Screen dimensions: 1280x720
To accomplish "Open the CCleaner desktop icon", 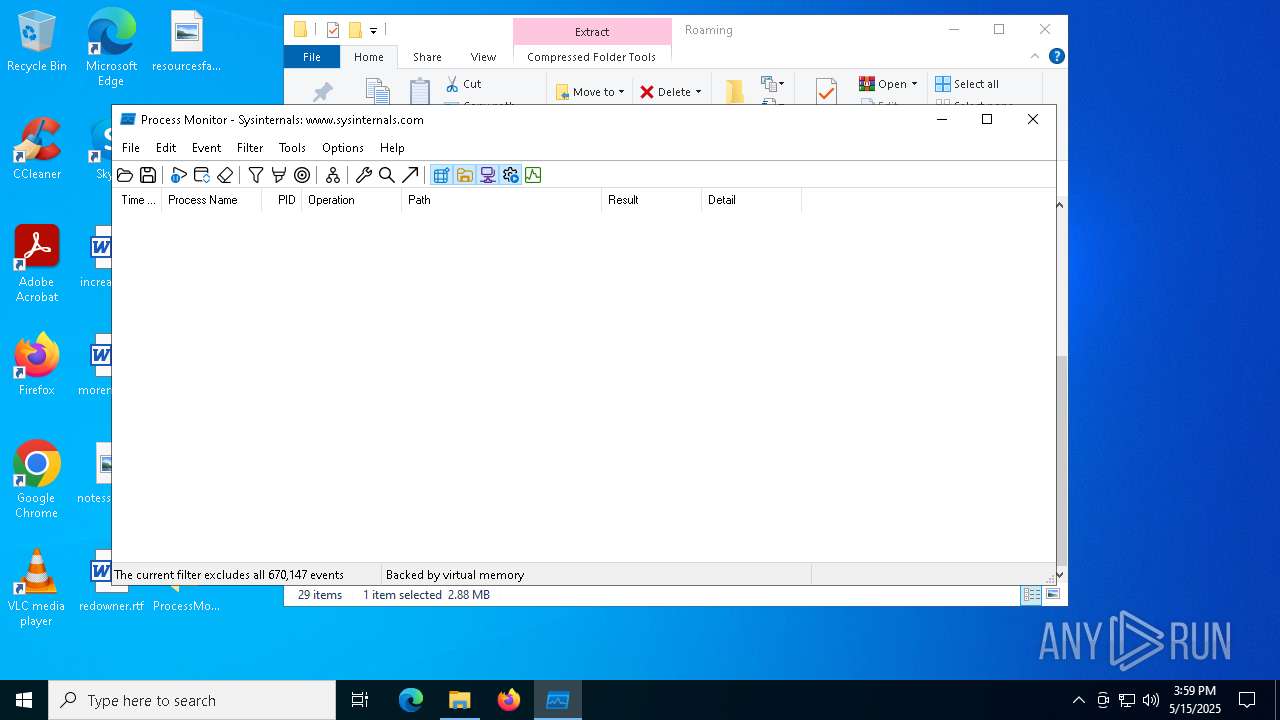I will (x=37, y=149).
